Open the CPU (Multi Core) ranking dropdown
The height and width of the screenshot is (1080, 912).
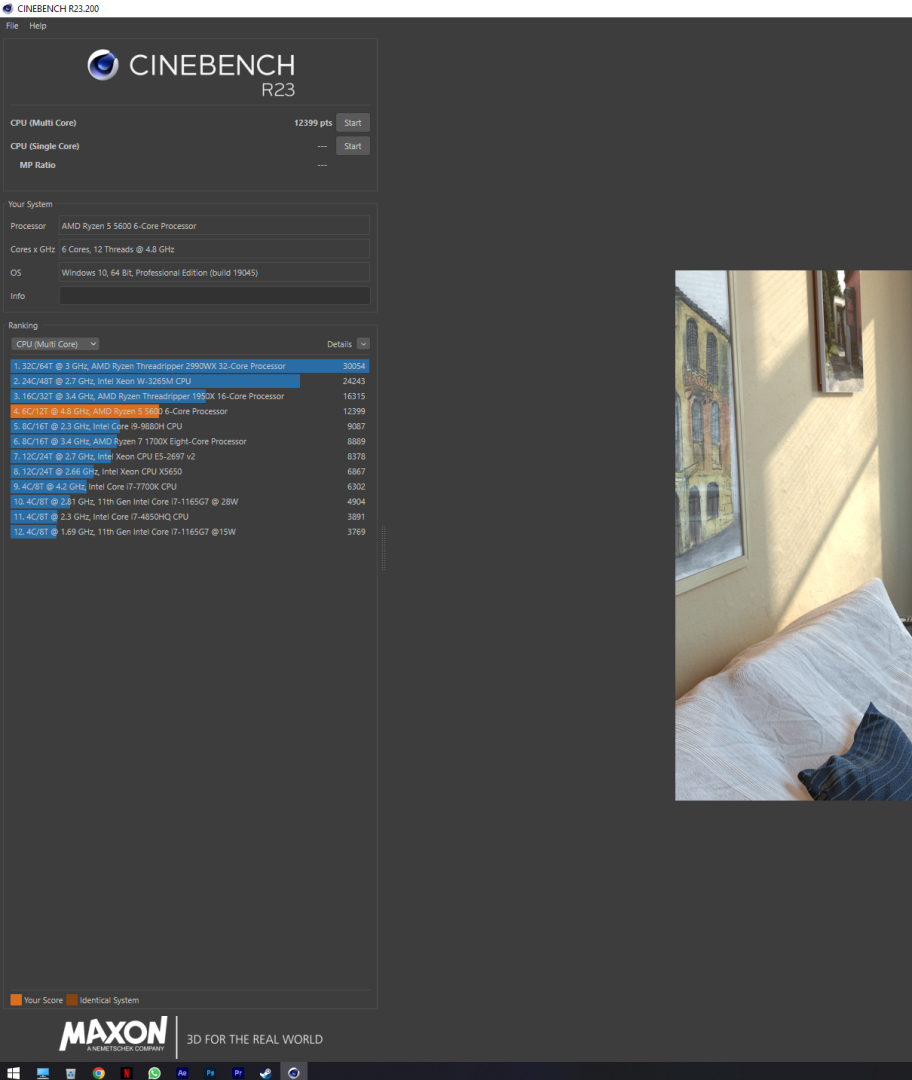(55, 344)
